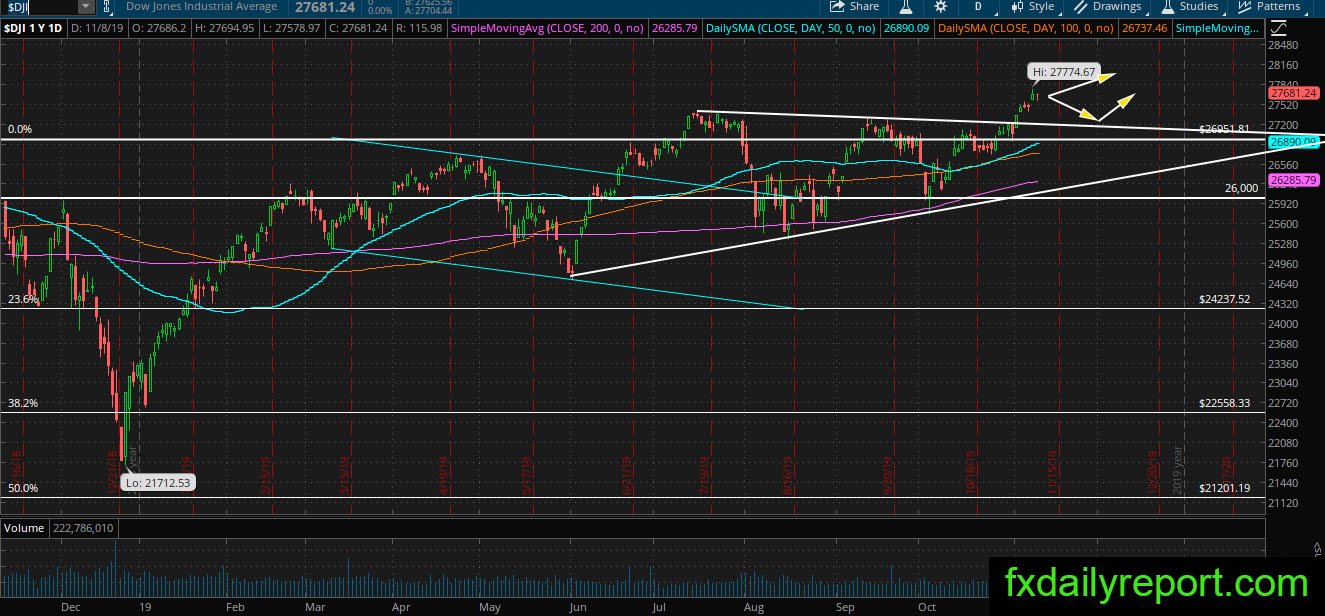The height and width of the screenshot is (616, 1325).
Task: Open chart settings gear icon
Action: (940, 7)
